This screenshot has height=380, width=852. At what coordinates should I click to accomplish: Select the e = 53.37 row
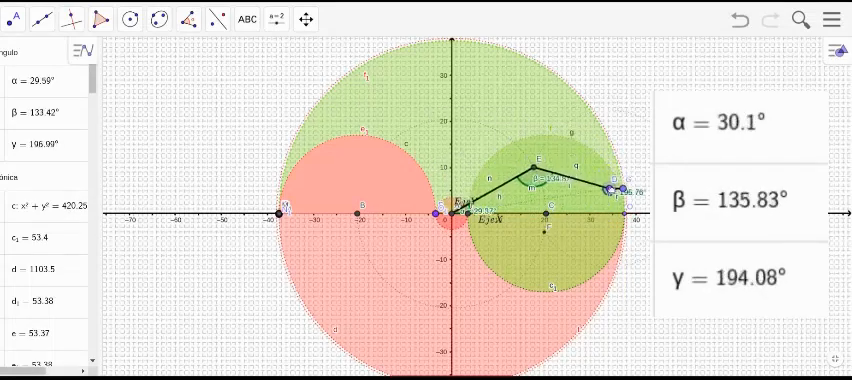[x=44, y=333]
